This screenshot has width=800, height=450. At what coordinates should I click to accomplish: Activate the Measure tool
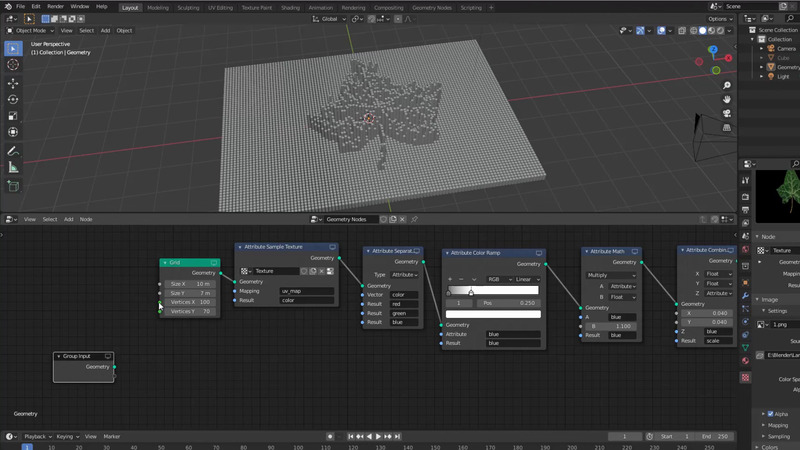(x=13, y=167)
